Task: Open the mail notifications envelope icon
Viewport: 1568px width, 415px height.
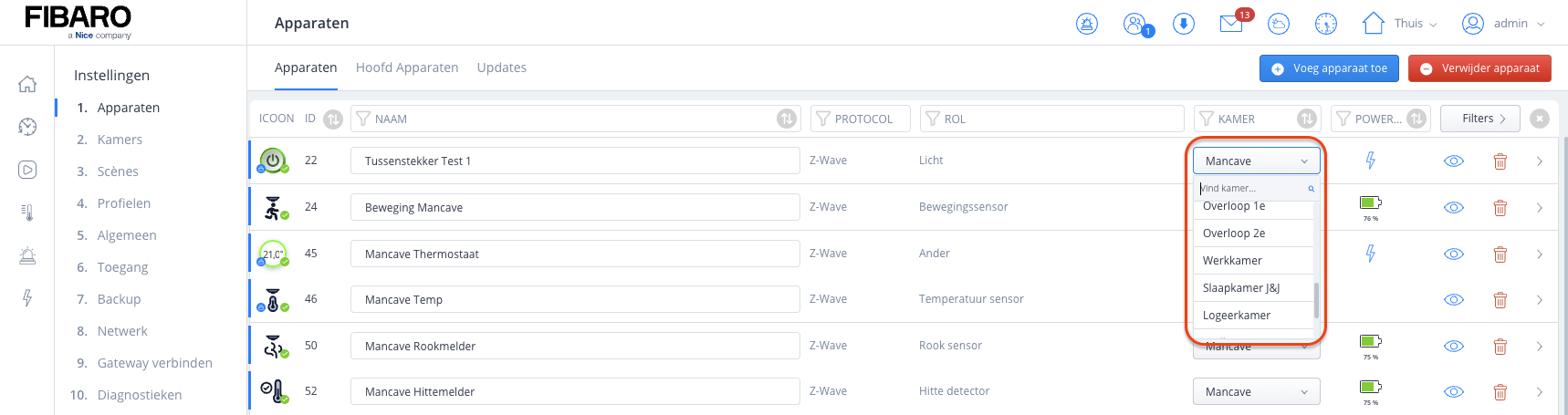Action: (x=1231, y=24)
